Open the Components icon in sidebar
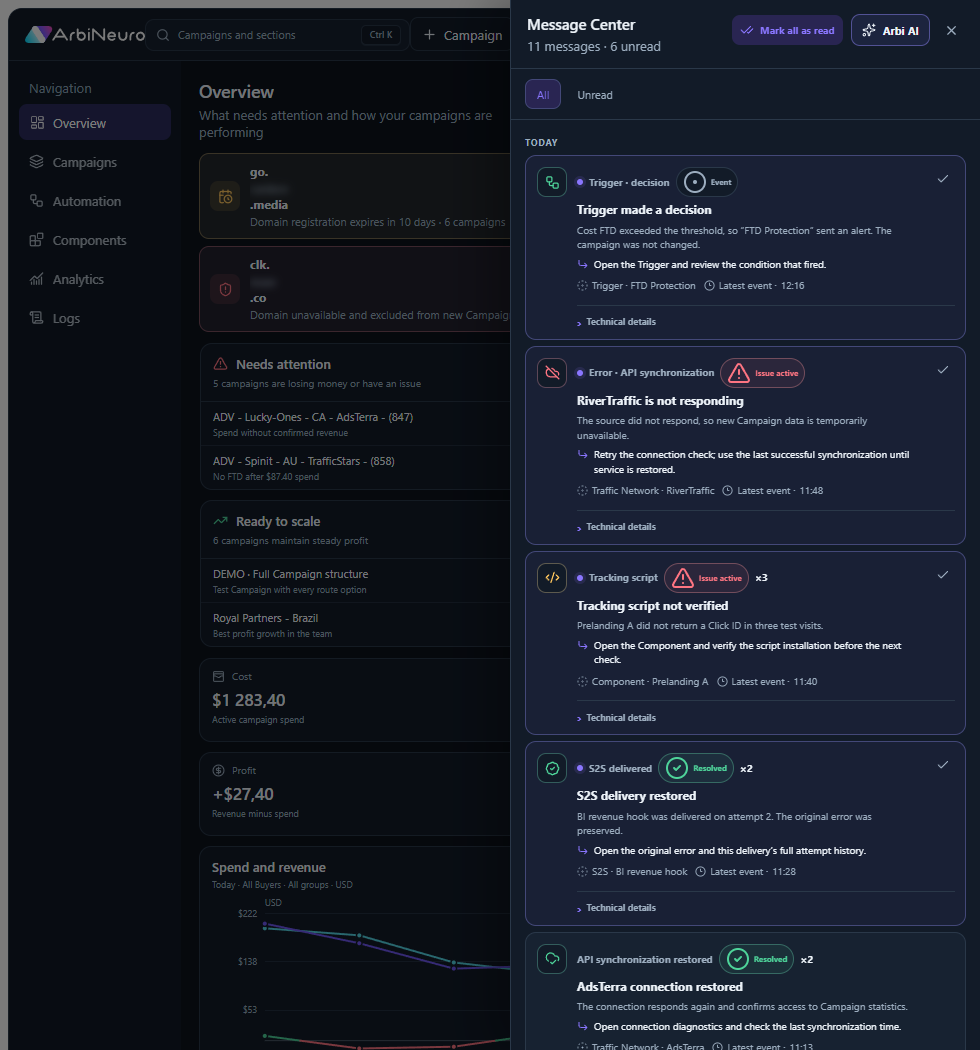Image resolution: width=980 pixels, height=1050 pixels. click(37, 240)
